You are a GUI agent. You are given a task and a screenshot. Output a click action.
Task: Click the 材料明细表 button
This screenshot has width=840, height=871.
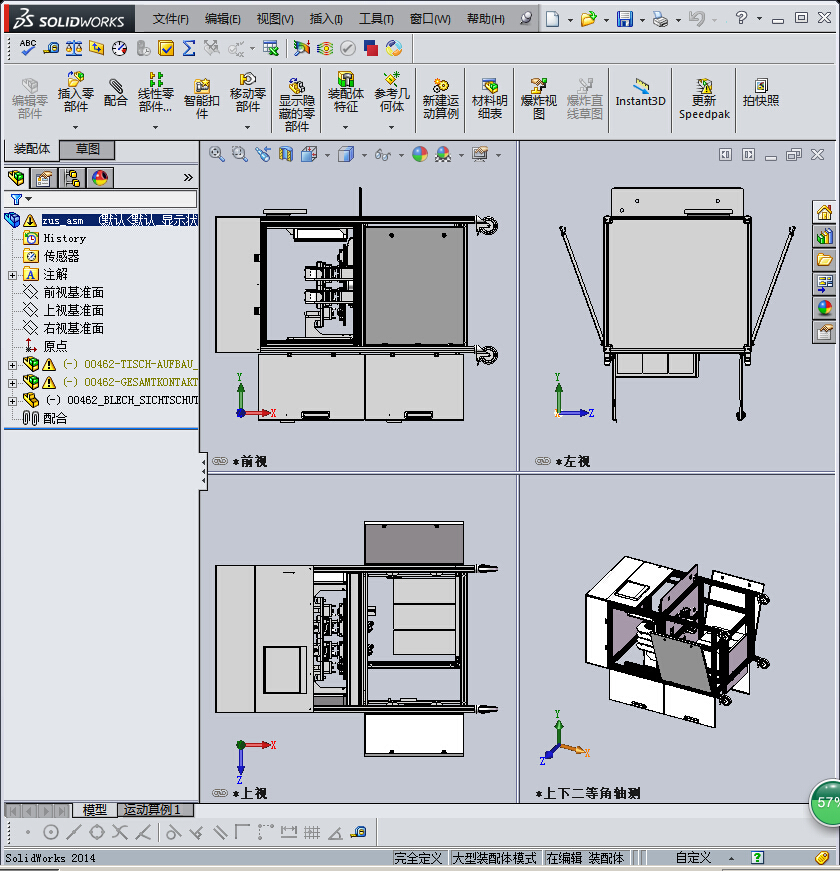489,99
